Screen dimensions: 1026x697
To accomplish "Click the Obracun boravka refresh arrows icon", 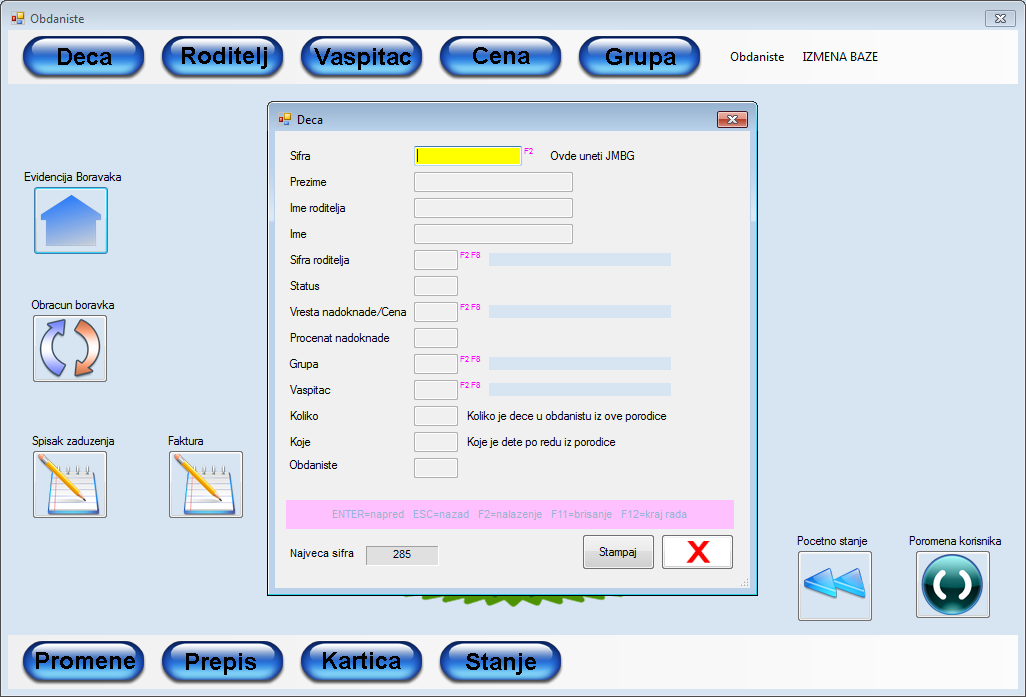I will pyautogui.click(x=70, y=348).
